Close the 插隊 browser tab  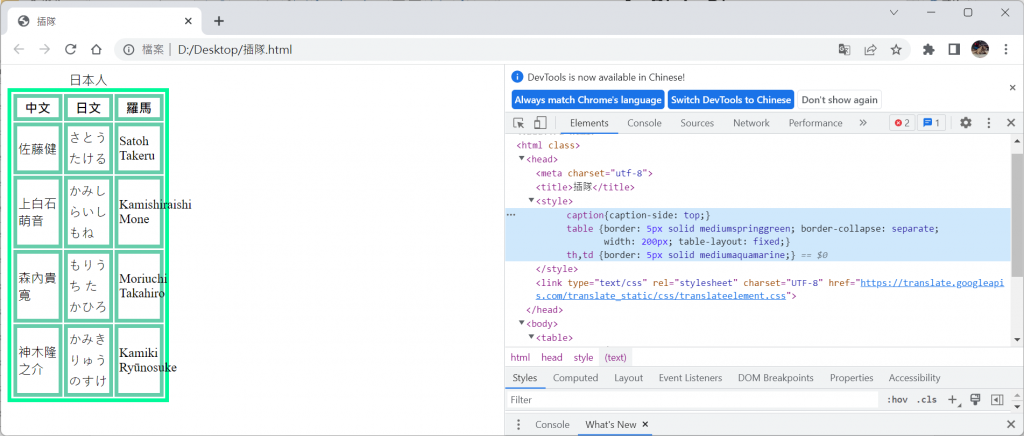click(188, 21)
